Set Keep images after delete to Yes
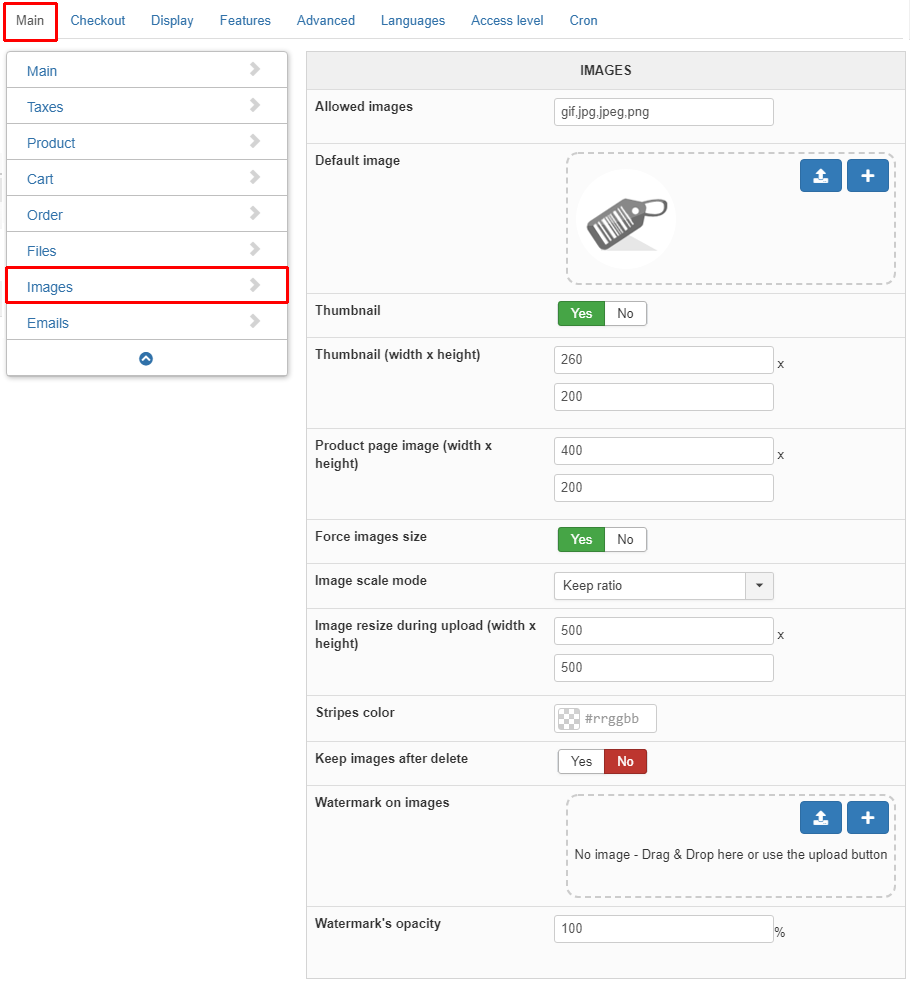 pos(581,762)
